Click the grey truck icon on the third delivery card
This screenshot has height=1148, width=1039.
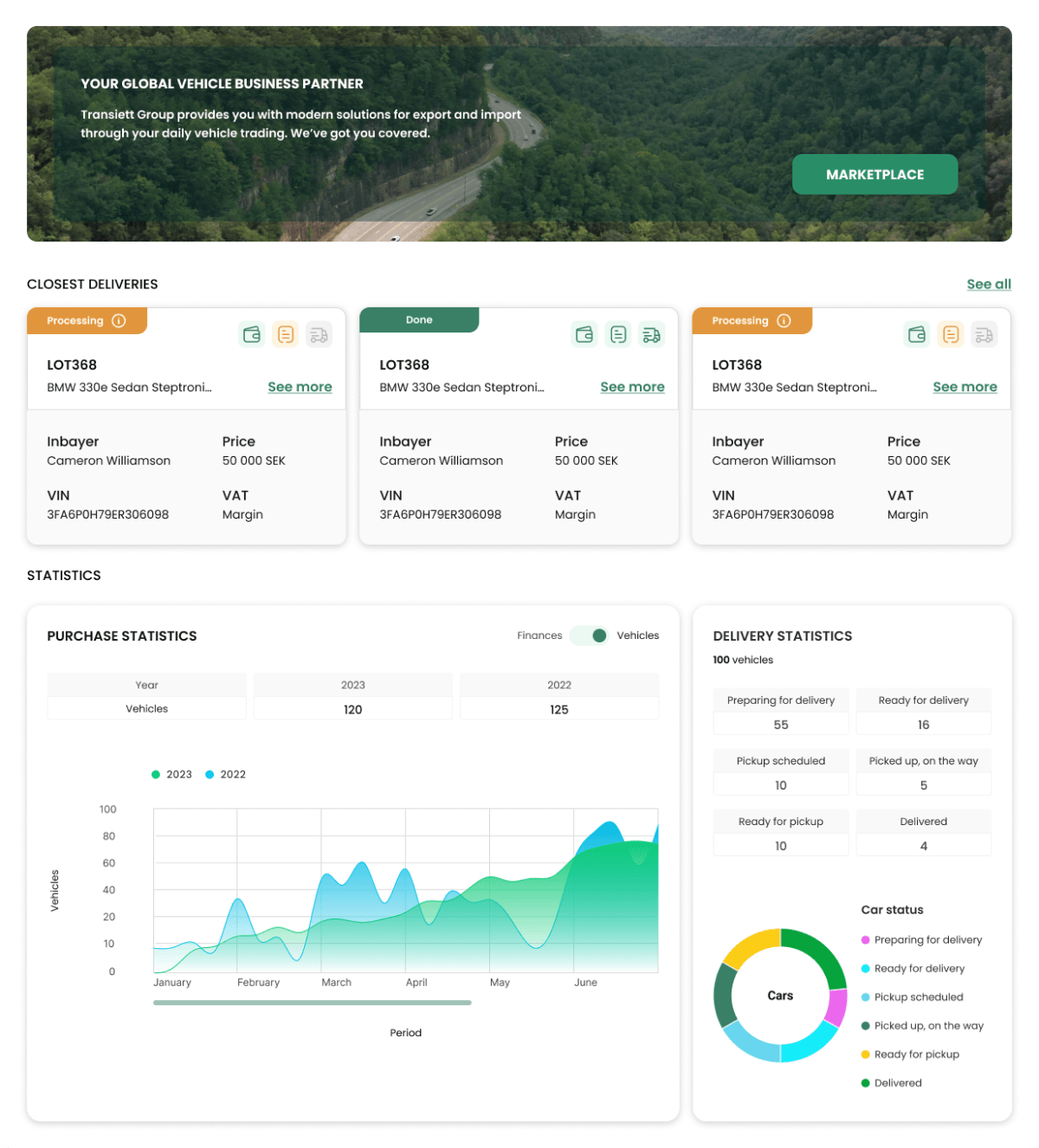click(x=984, y=334)
